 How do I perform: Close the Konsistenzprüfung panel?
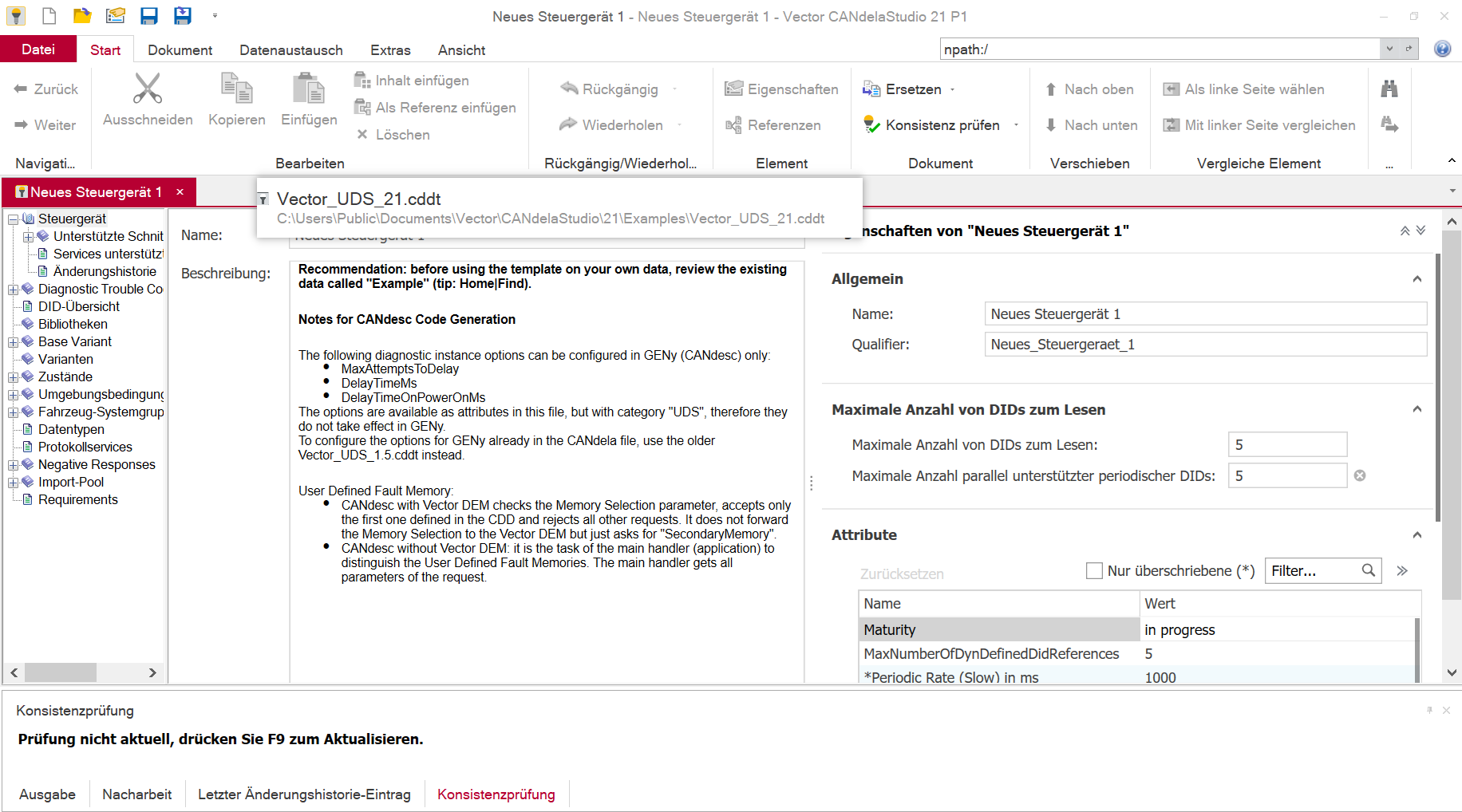(x=1446, y=710)
